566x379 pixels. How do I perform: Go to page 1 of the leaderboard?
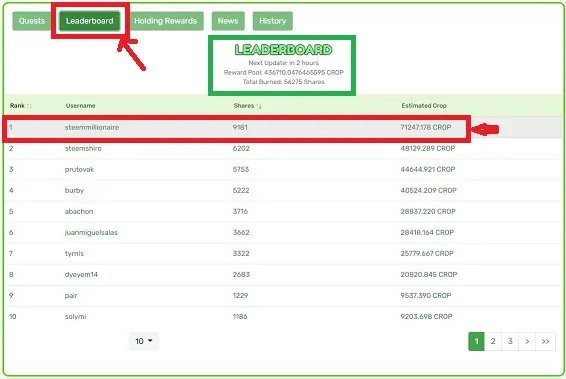tap(476, 341)
